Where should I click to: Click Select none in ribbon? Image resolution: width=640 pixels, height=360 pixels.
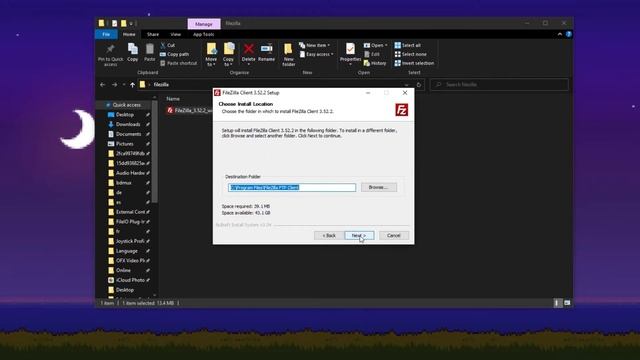(x=410, y=54)
